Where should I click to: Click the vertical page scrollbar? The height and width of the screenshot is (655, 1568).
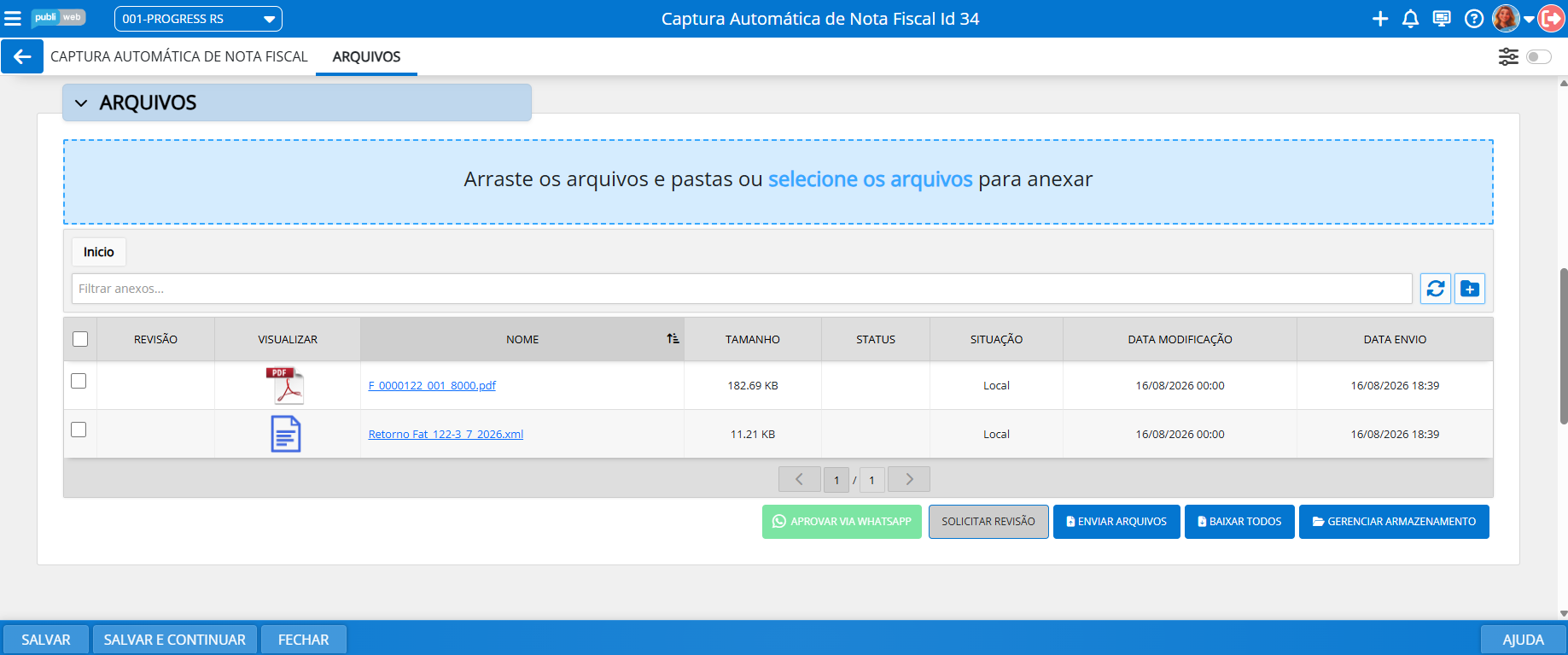click(x=1563, y=346)
